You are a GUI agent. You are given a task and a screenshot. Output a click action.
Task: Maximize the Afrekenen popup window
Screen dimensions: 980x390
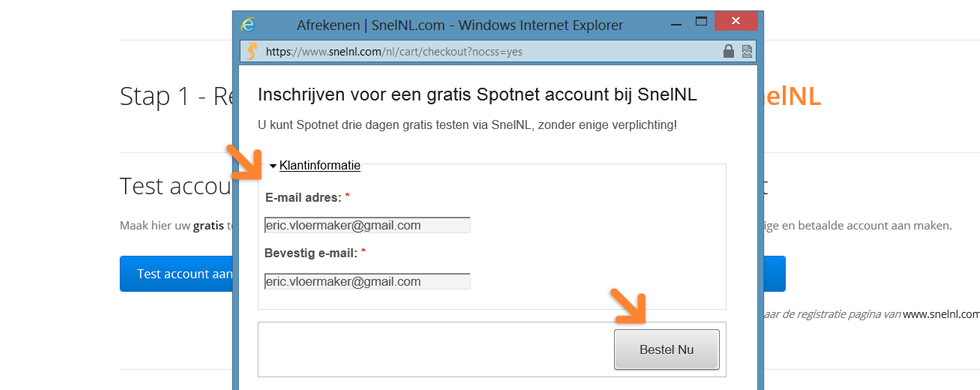click(701, 22)
